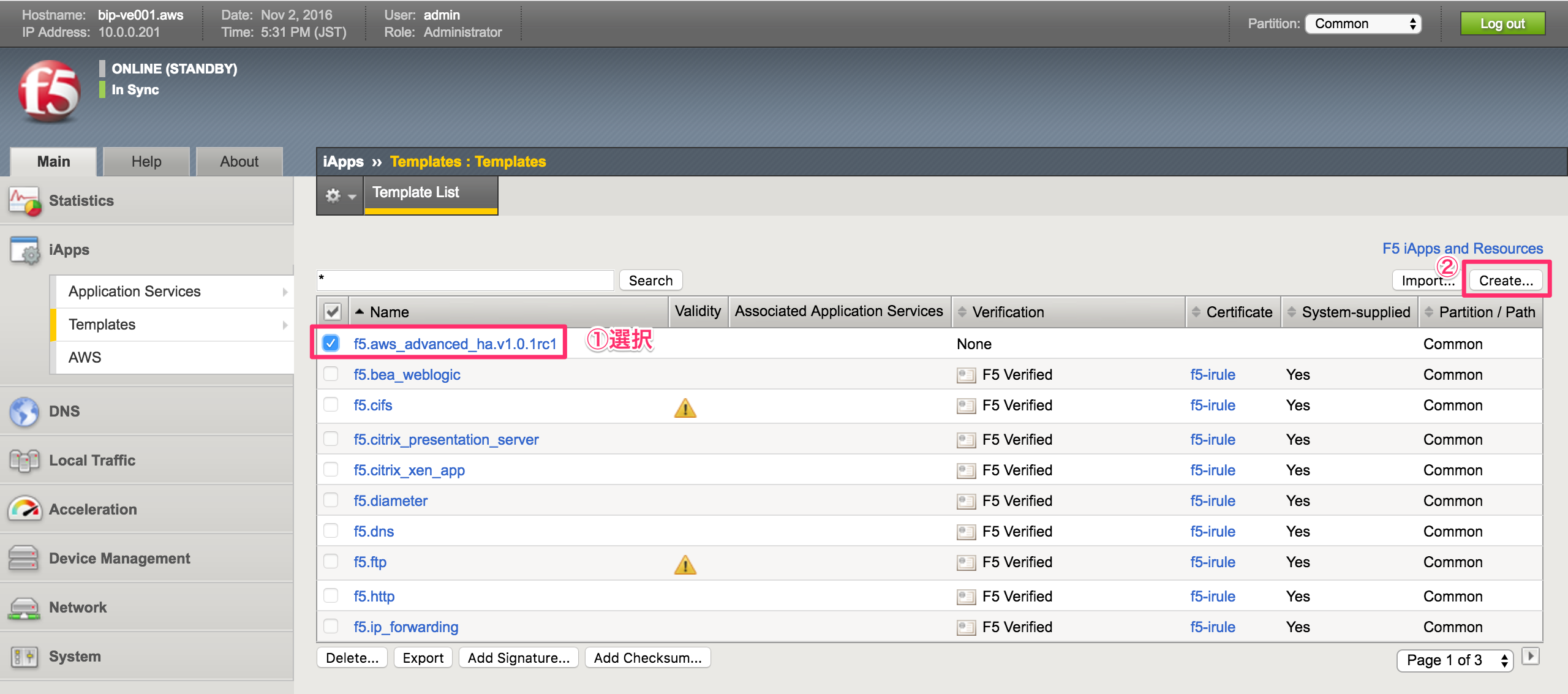Screen dimensions: 1568x694
Task: Expand Templates submenu arrow
Action: click(x=285, y=325)
